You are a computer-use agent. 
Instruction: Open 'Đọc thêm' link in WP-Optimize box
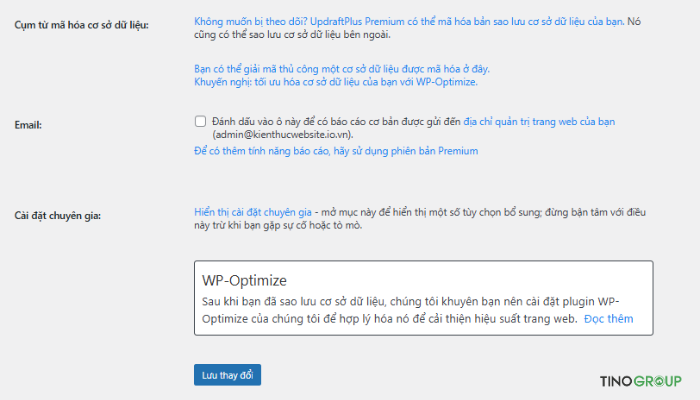(x=608, y=319)
